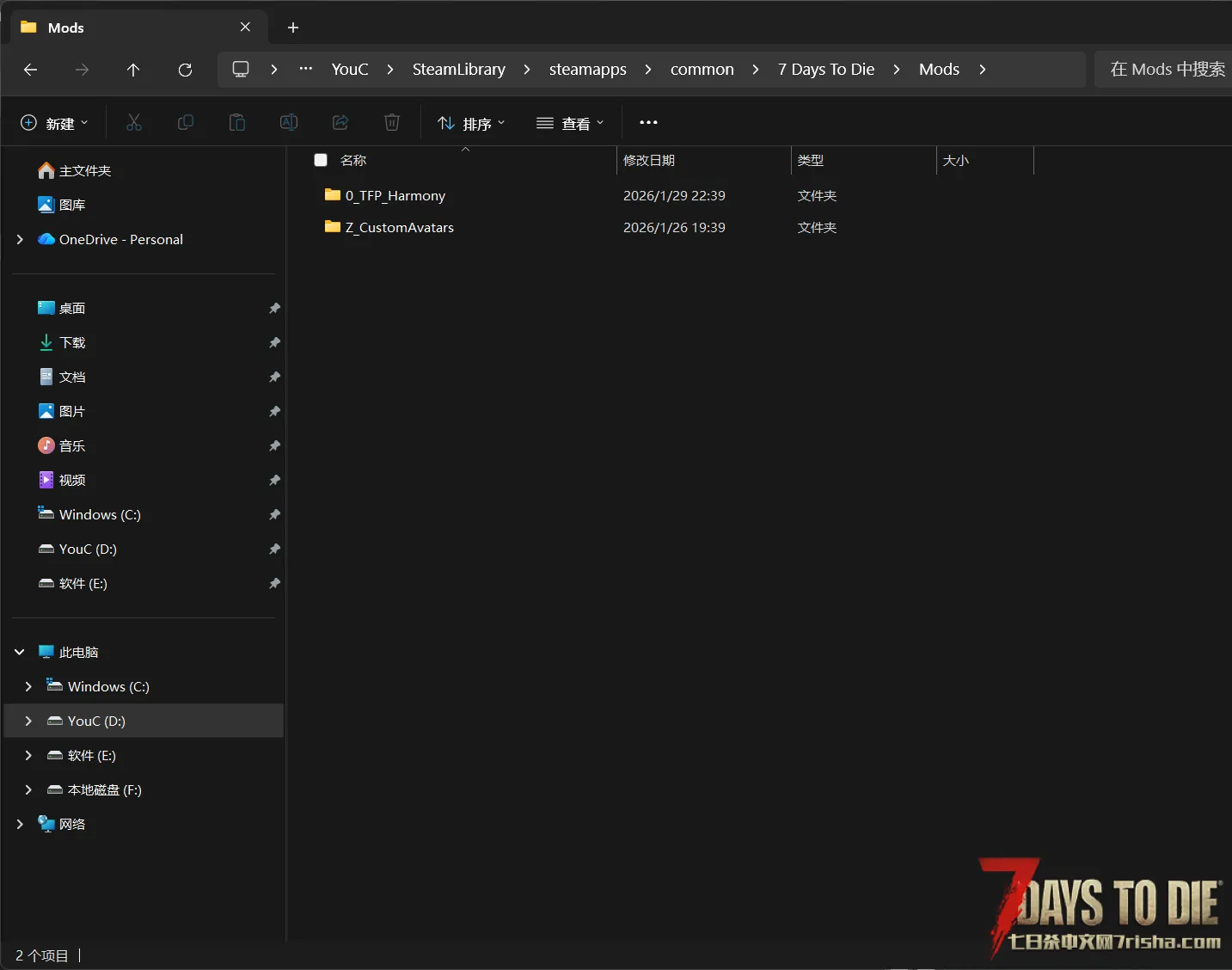Toggle the select-all checkbox in header
Image resolution: width=1232 pixels, height=970 pixels.
(x=321, y=160)
